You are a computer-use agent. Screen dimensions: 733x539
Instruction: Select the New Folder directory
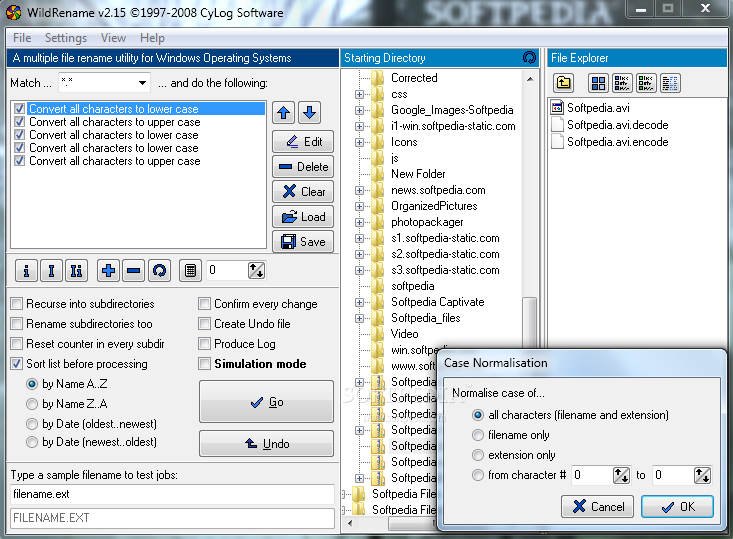[418, 174]
